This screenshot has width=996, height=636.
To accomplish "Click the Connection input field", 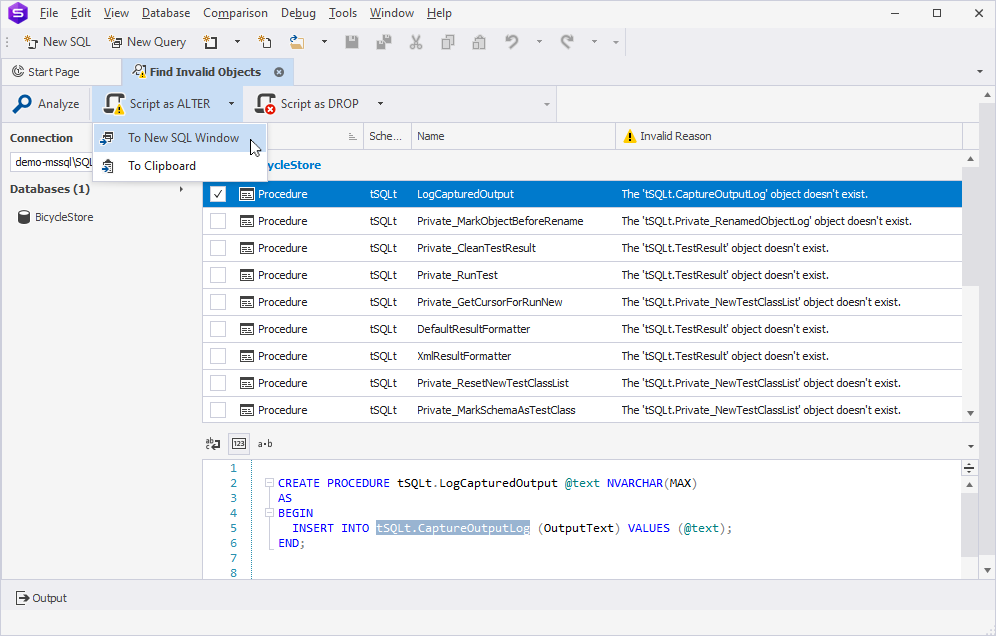I will pos(52,162).
